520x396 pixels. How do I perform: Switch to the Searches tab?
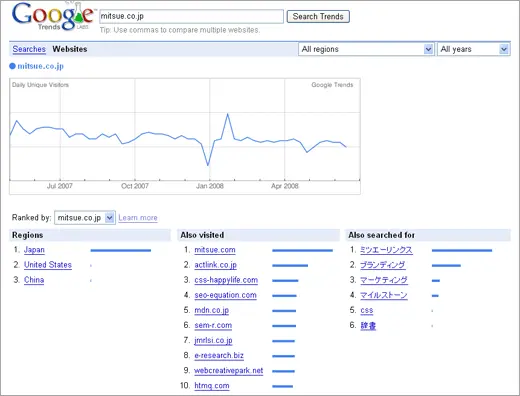29,49
